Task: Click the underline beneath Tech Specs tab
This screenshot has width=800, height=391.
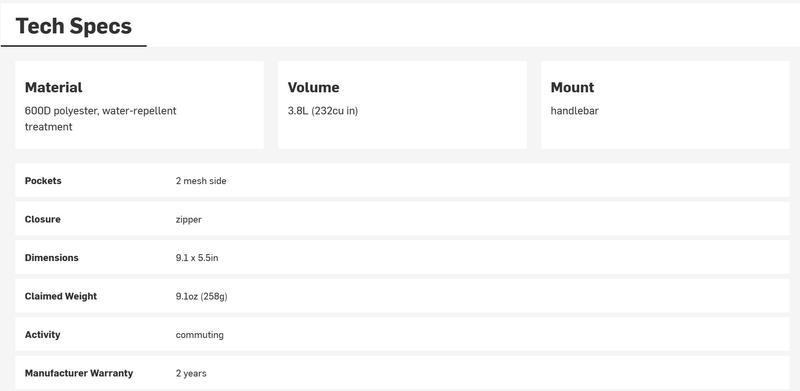Action: pyautogui.click(x=74, y=46)
